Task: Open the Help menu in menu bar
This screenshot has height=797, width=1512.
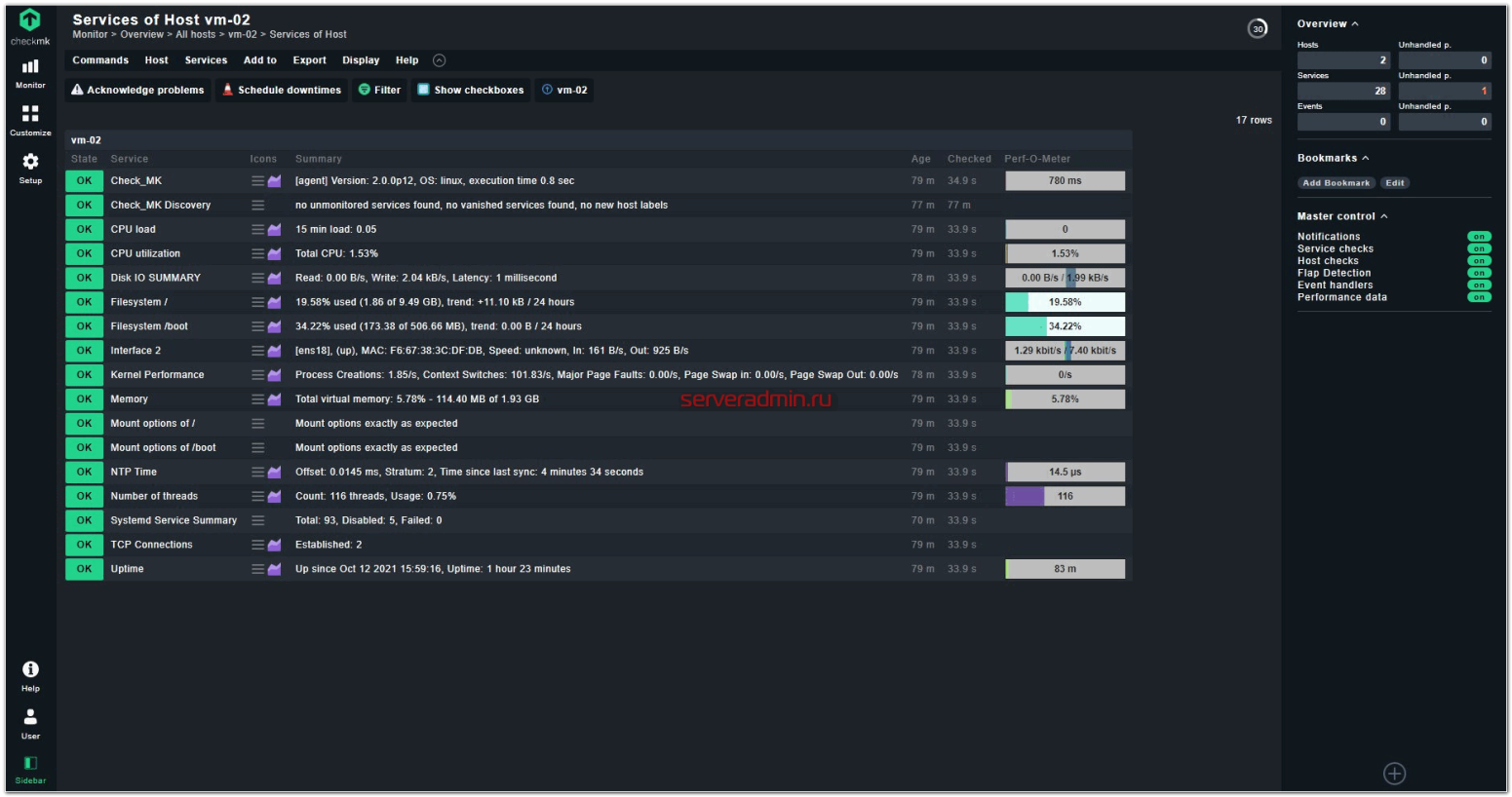Action: point(407,60)
